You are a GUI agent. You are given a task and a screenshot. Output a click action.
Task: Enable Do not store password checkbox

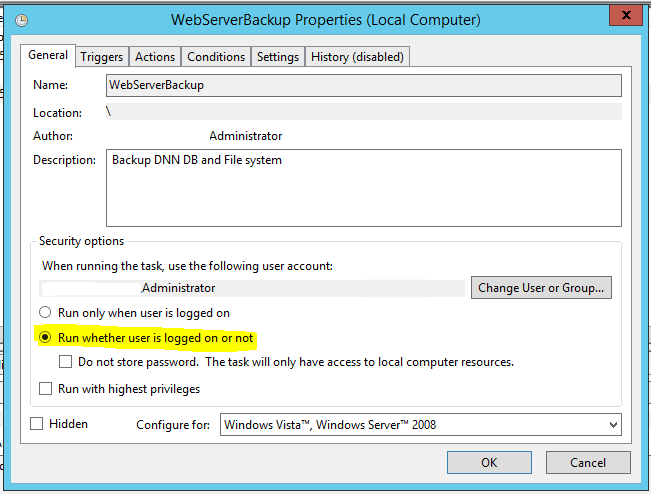tap(65, 362)
